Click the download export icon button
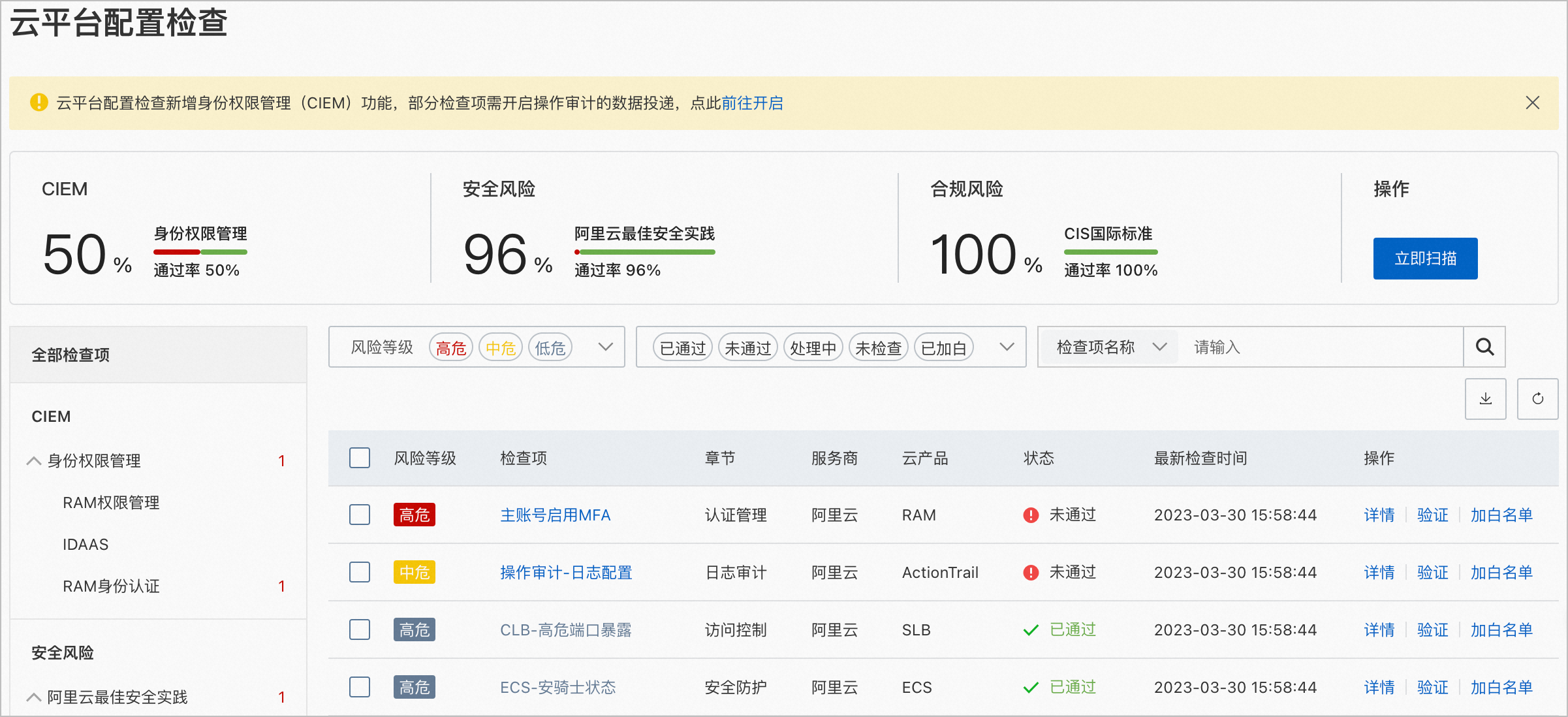1568x717 pixels. coord(1485,398)
